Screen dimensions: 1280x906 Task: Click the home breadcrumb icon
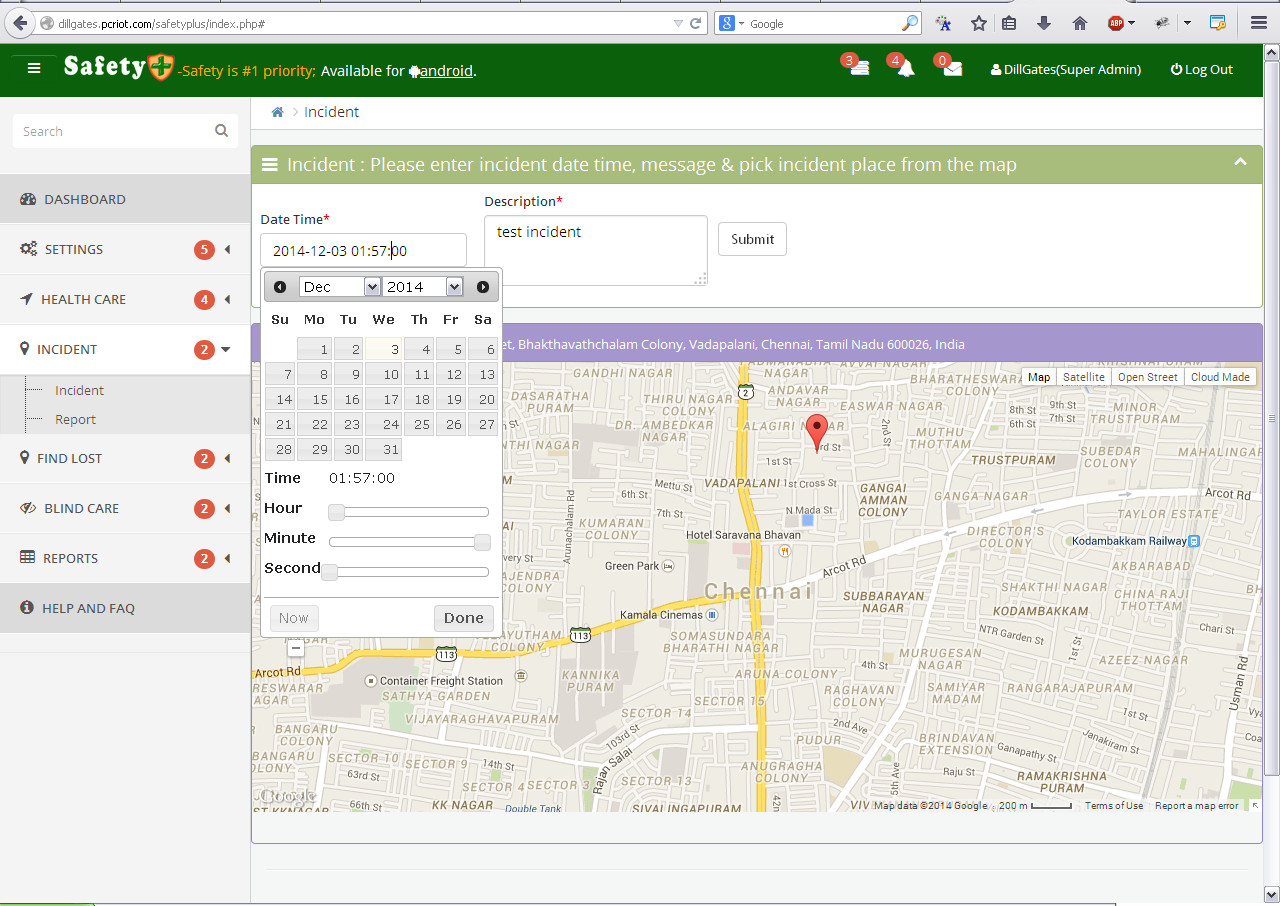click(277, 112)
